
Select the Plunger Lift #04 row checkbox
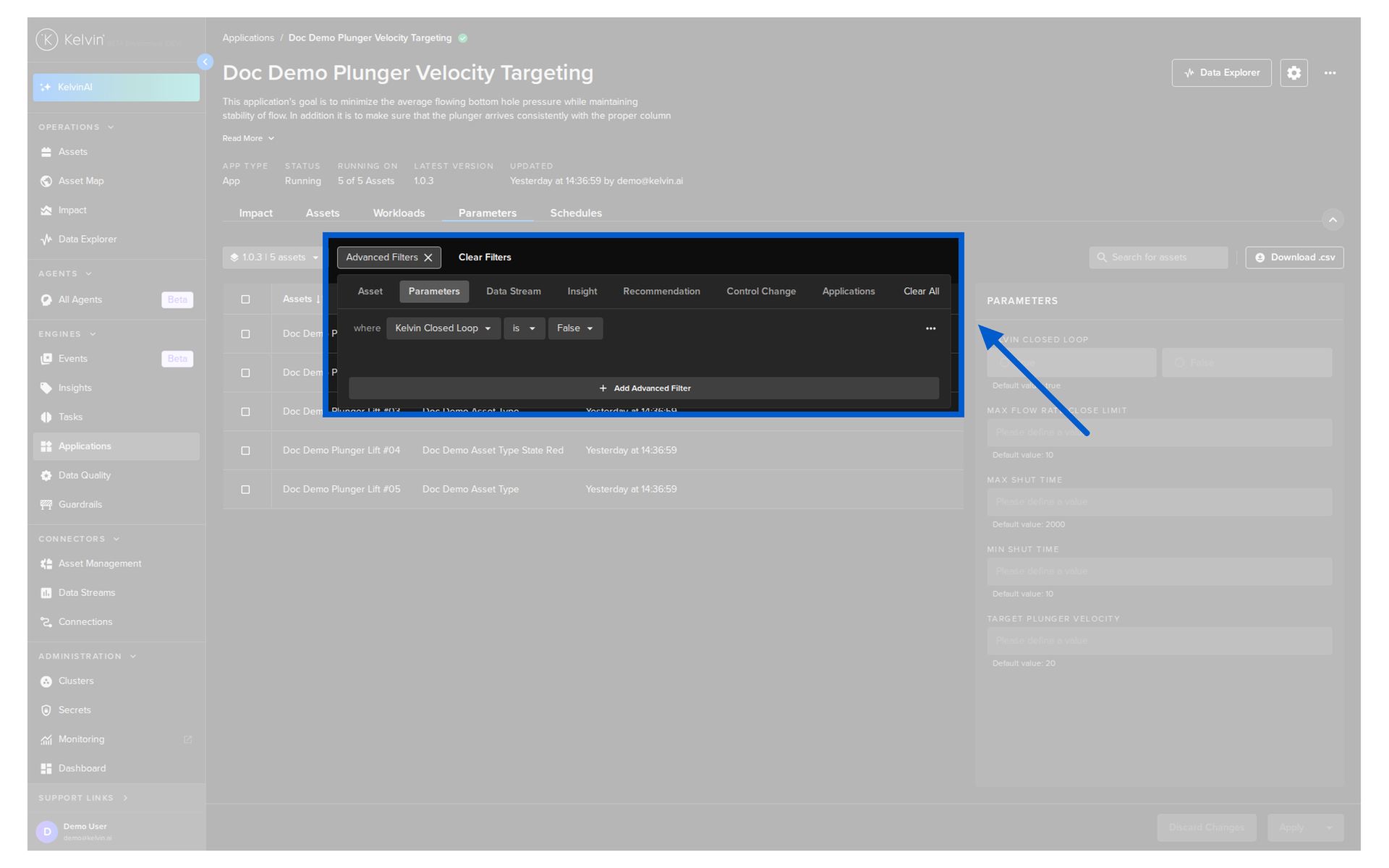coord(245,451)
